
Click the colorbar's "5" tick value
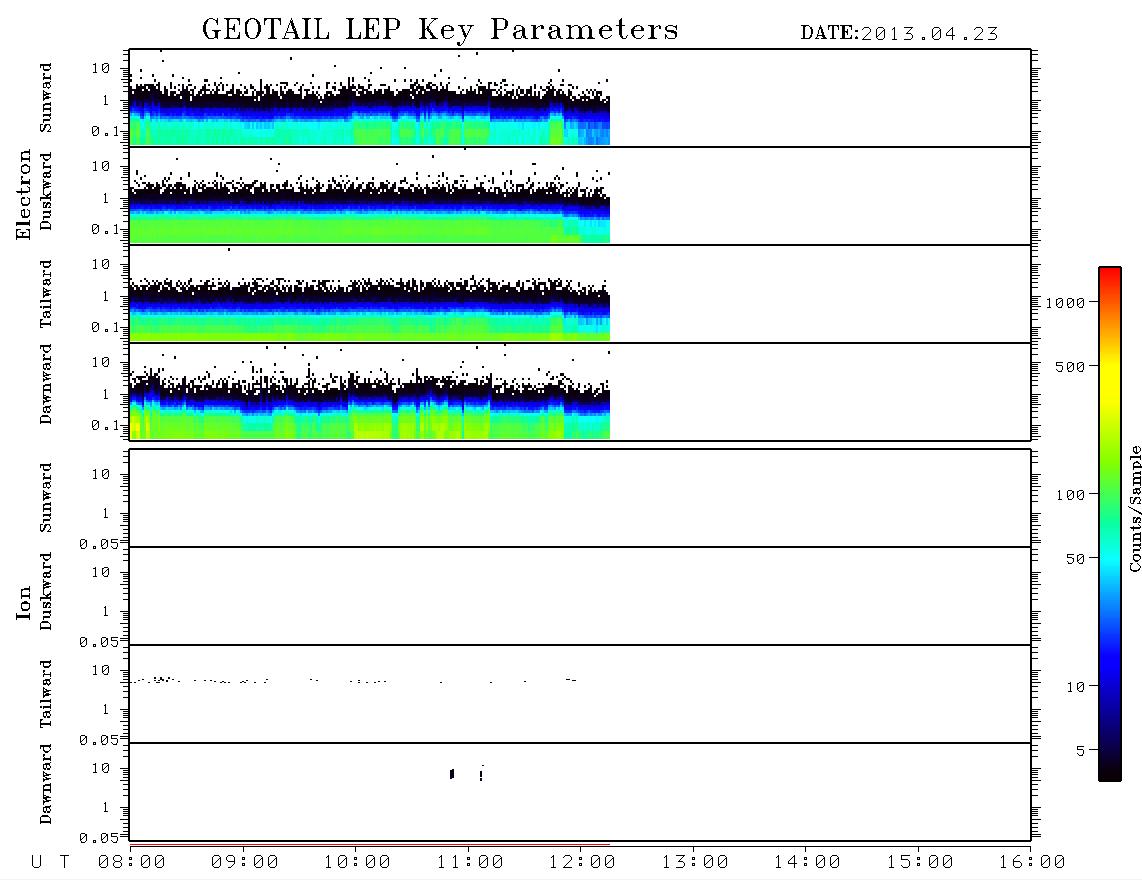(1081, 751)
